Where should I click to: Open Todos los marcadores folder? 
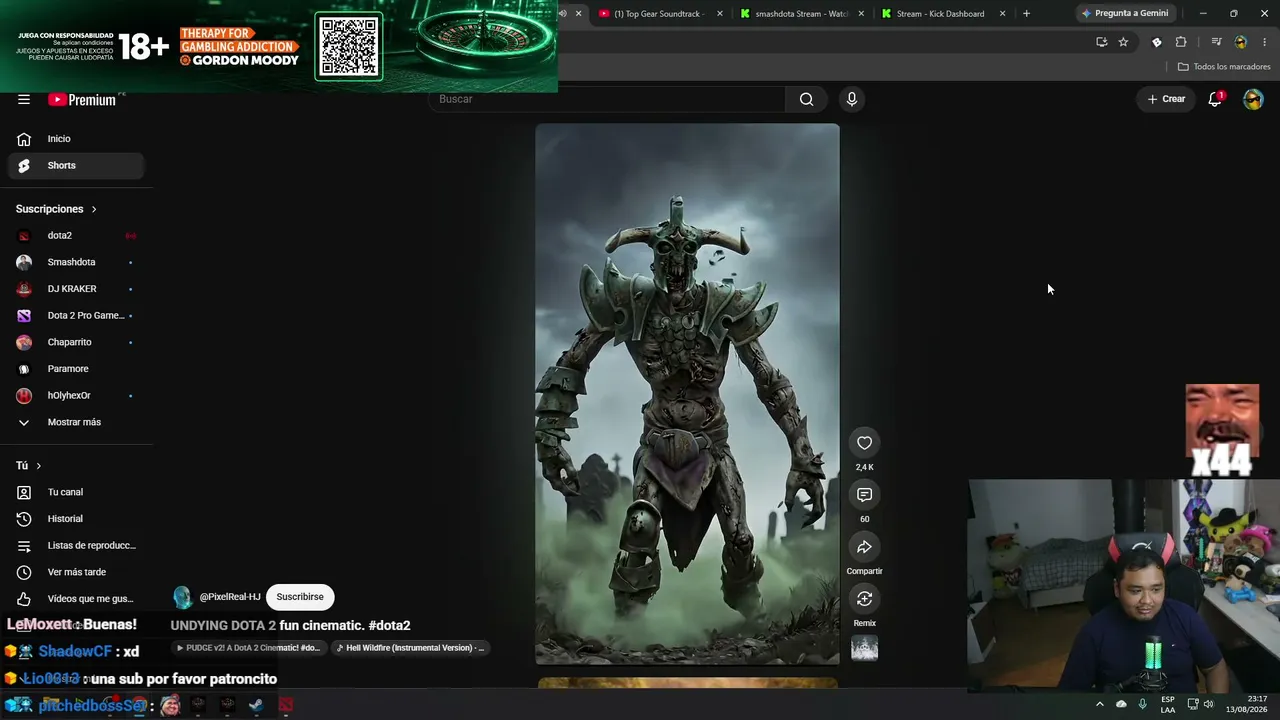coord(1224,67)
